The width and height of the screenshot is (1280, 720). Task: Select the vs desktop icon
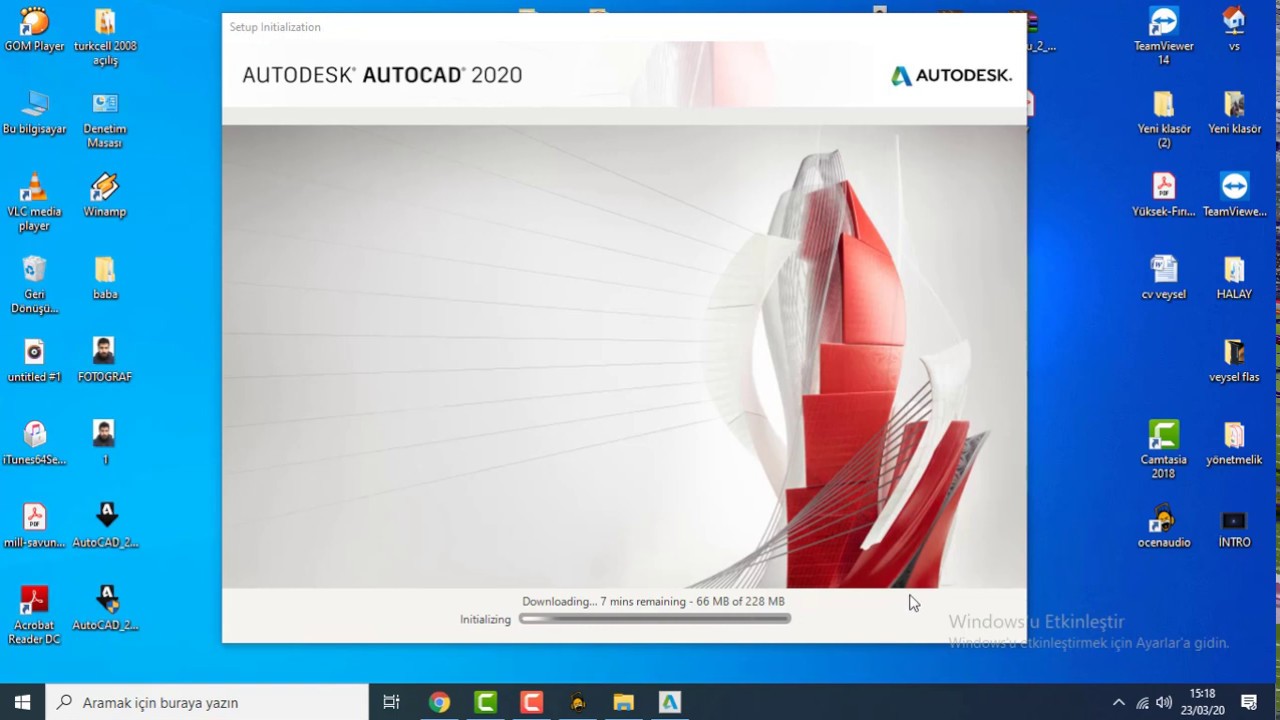[1234, 30]
